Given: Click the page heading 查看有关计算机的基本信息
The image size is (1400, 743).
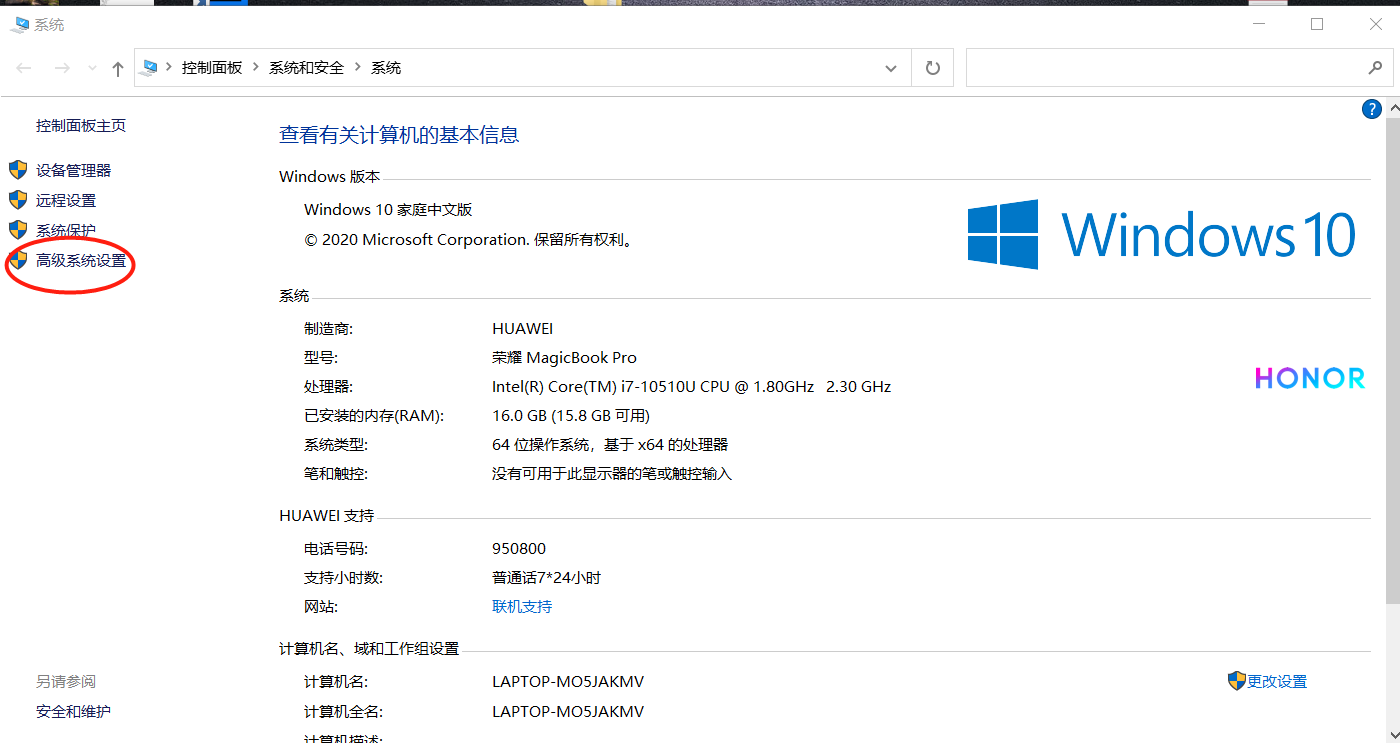Looking at the screenshot, I should [399, 135].
